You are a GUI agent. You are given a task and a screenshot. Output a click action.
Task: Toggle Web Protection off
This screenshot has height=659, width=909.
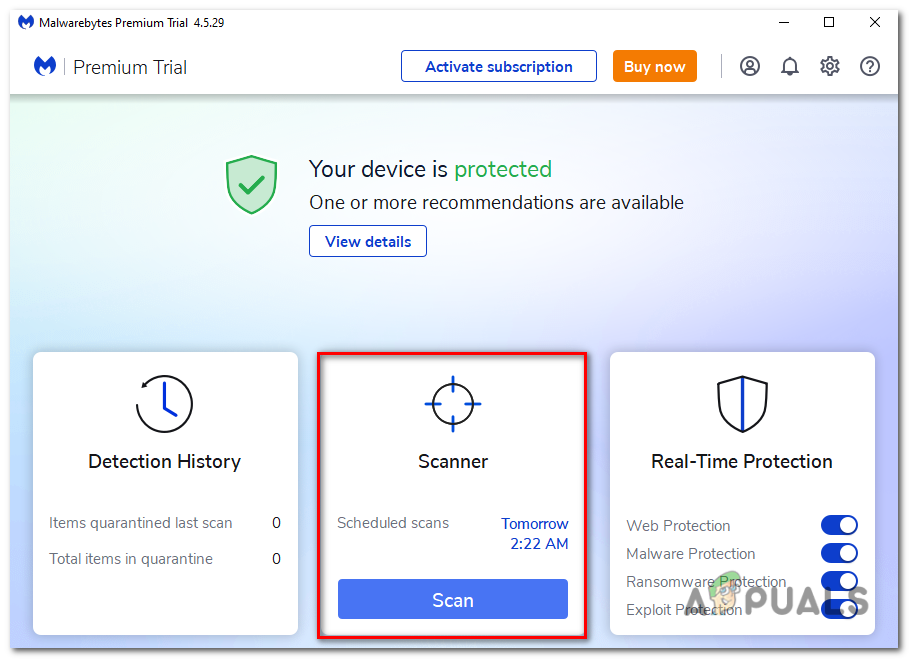pos(839,525)
